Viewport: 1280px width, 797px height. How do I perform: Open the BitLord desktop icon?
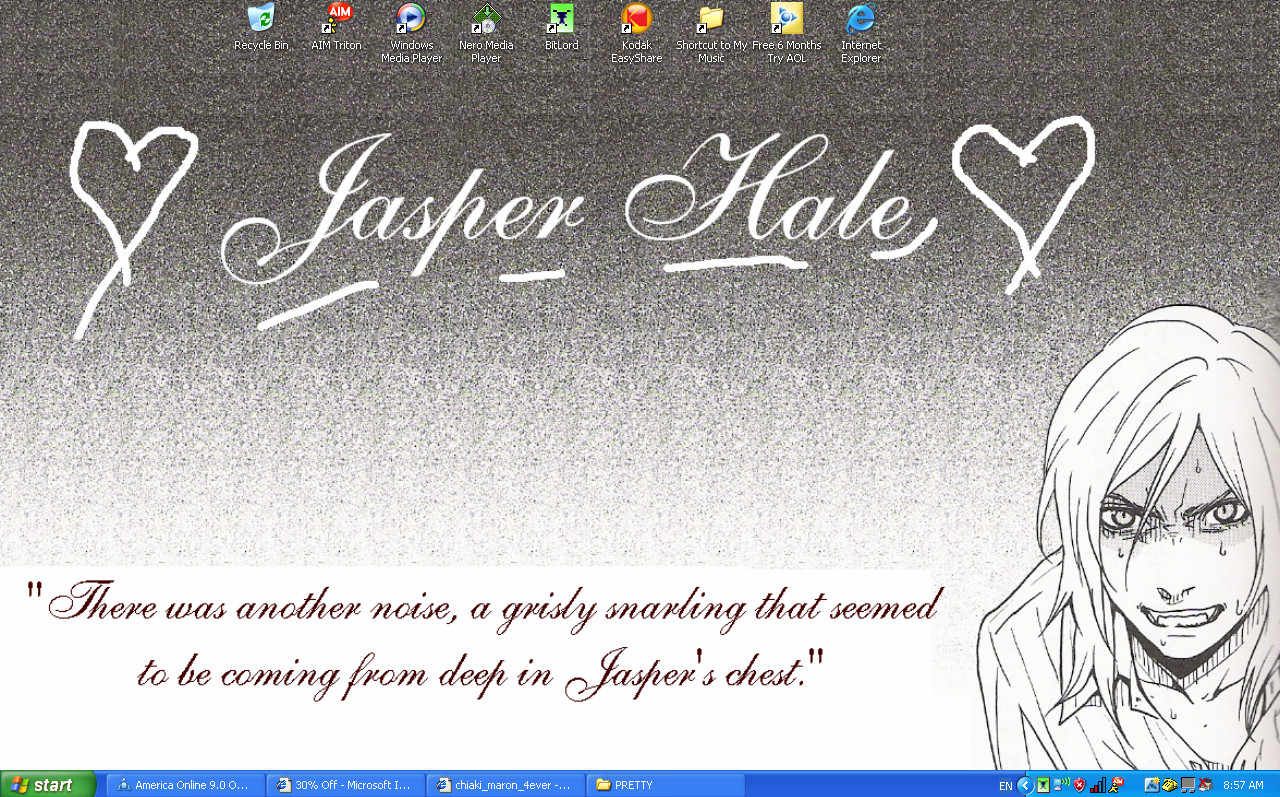pyautogui.click(x=561, y=19)
